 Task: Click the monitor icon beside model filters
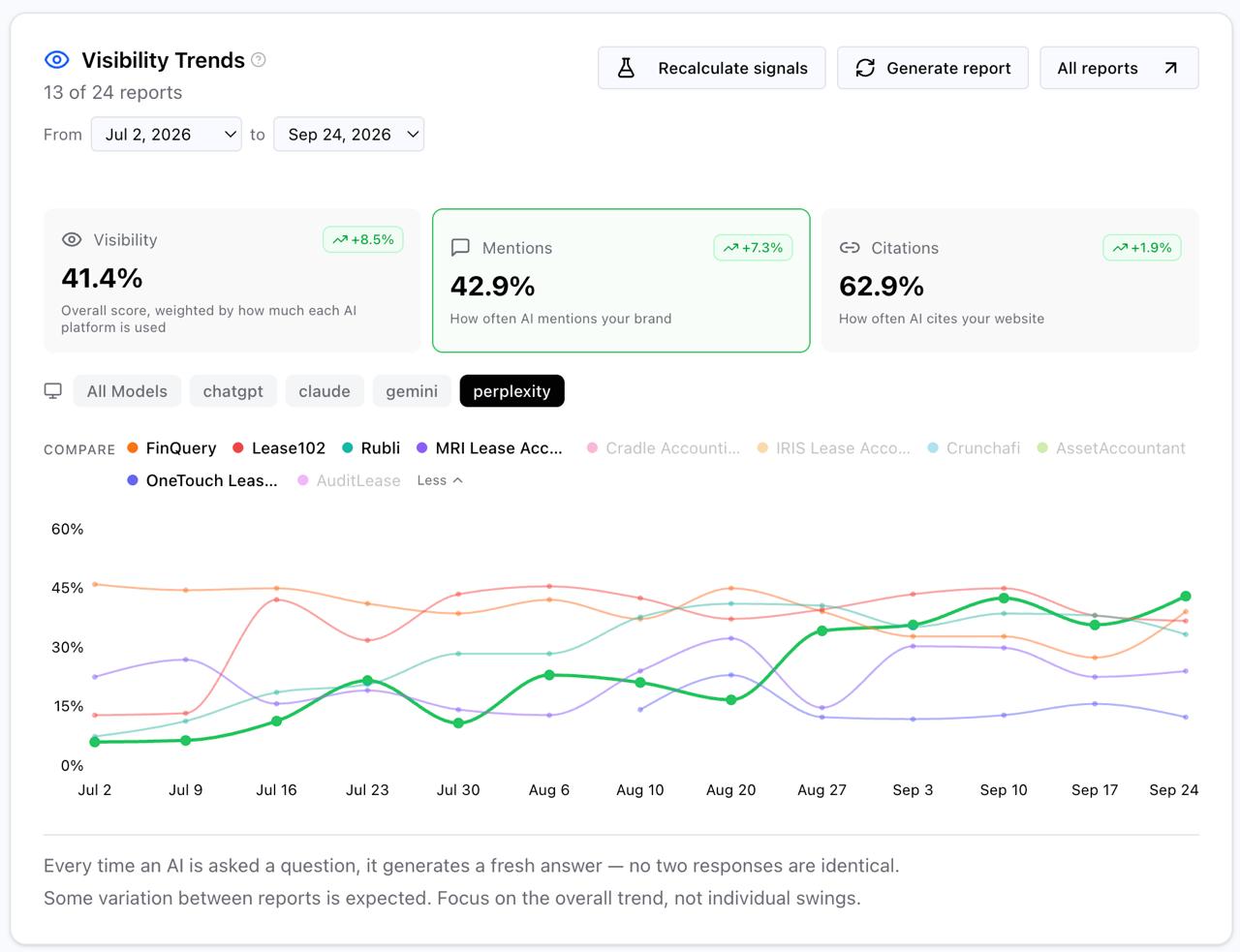53,391
